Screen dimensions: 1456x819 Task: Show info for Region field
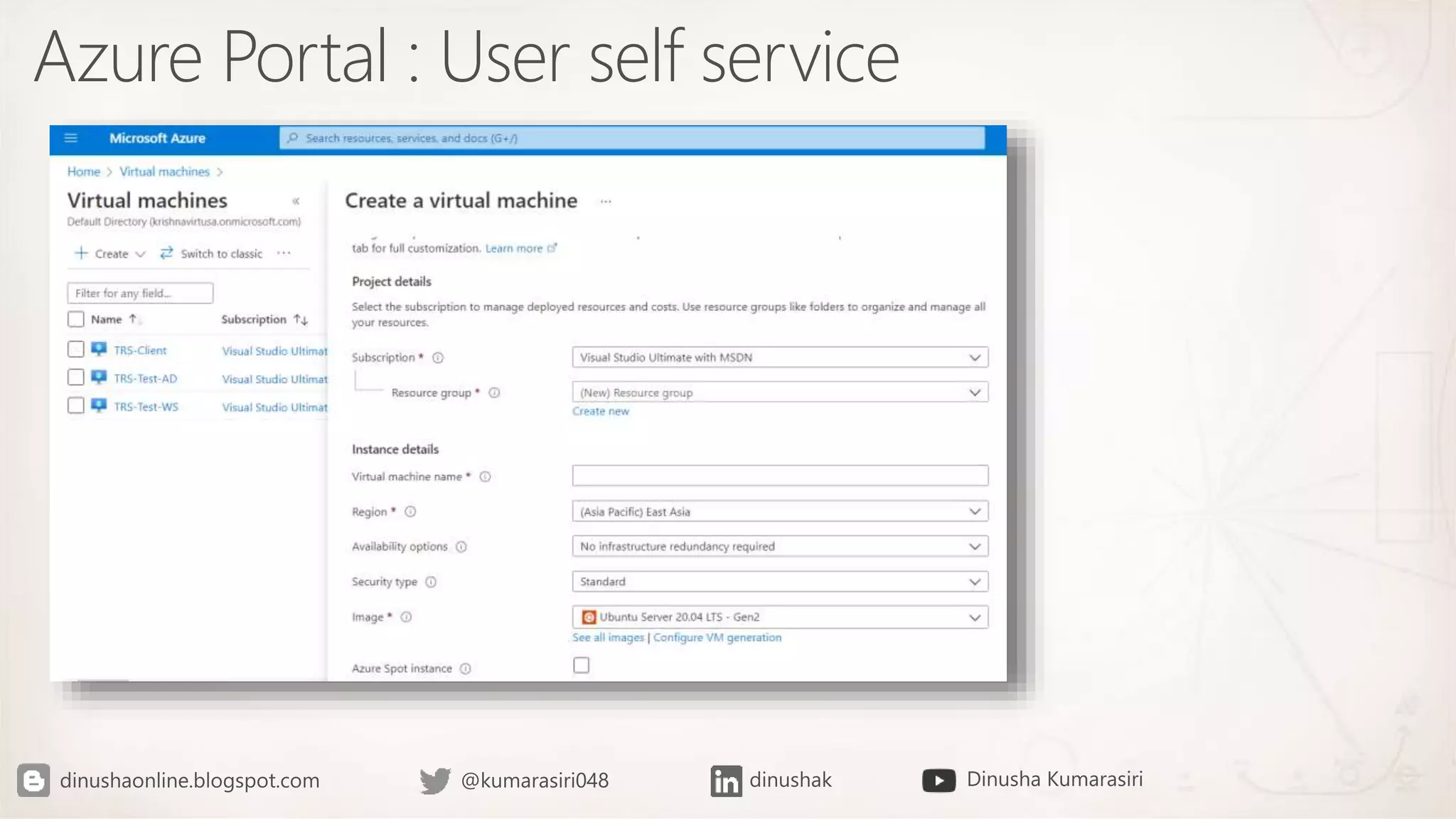click(410, 511)
